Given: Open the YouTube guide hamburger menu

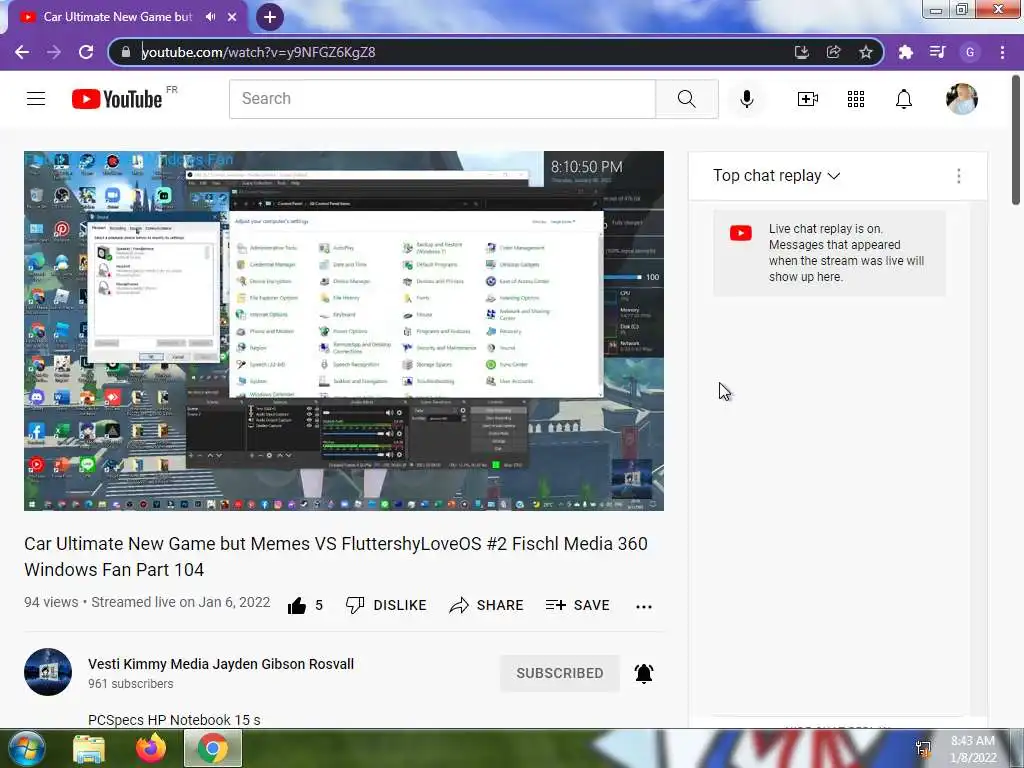Looking at the screenshot, I should click(36, 99).
